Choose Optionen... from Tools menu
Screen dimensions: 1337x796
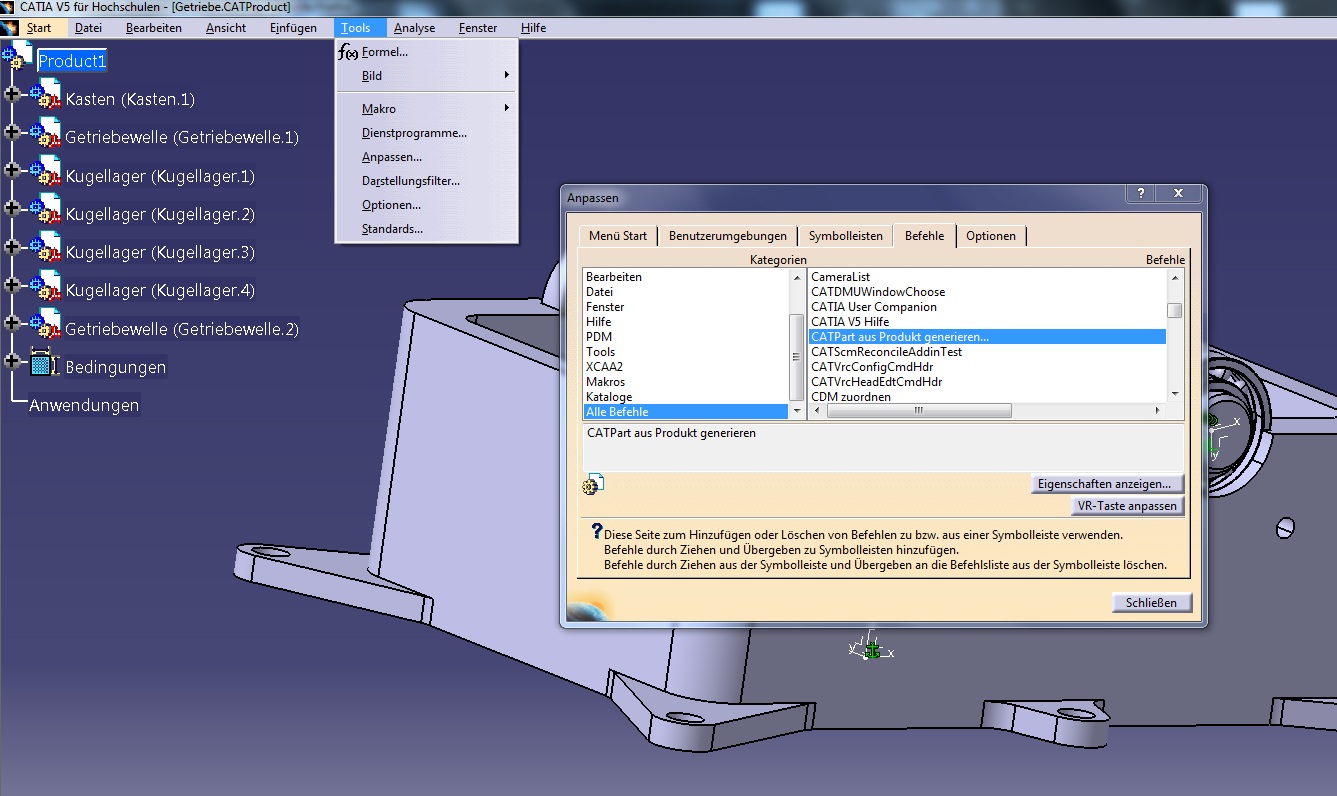(x=427, y=205)
